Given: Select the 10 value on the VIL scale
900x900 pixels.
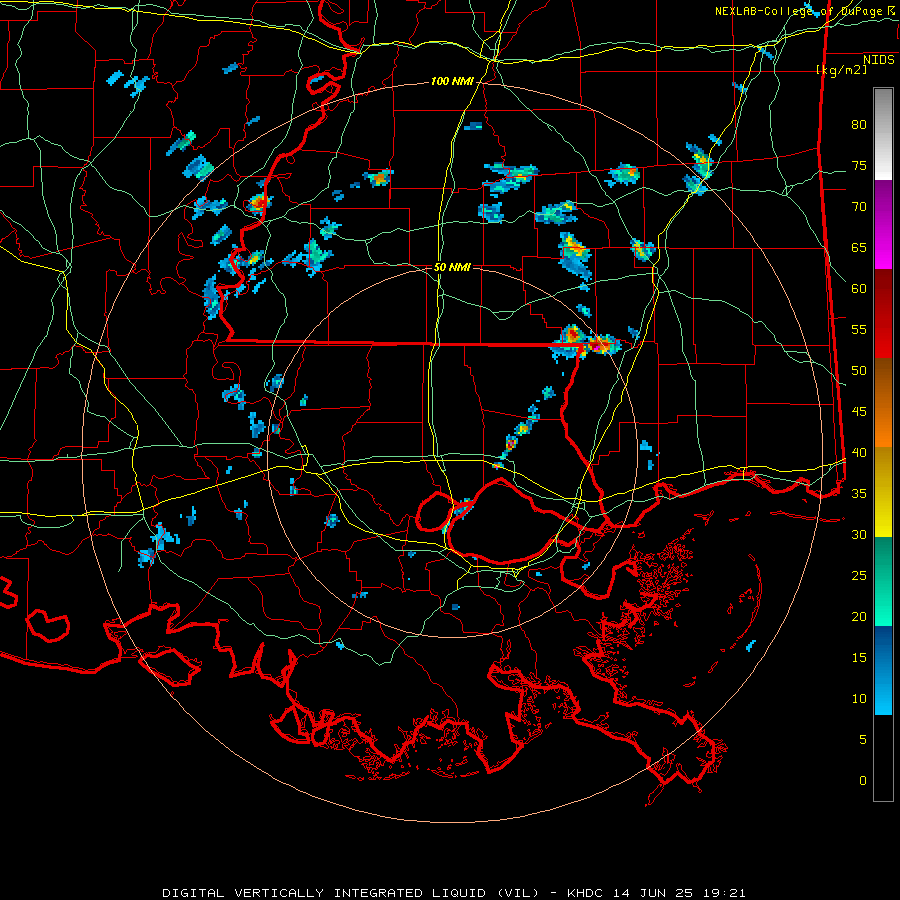Looking at the screenshot, I should pyautogui.click(x=859, y=699).
